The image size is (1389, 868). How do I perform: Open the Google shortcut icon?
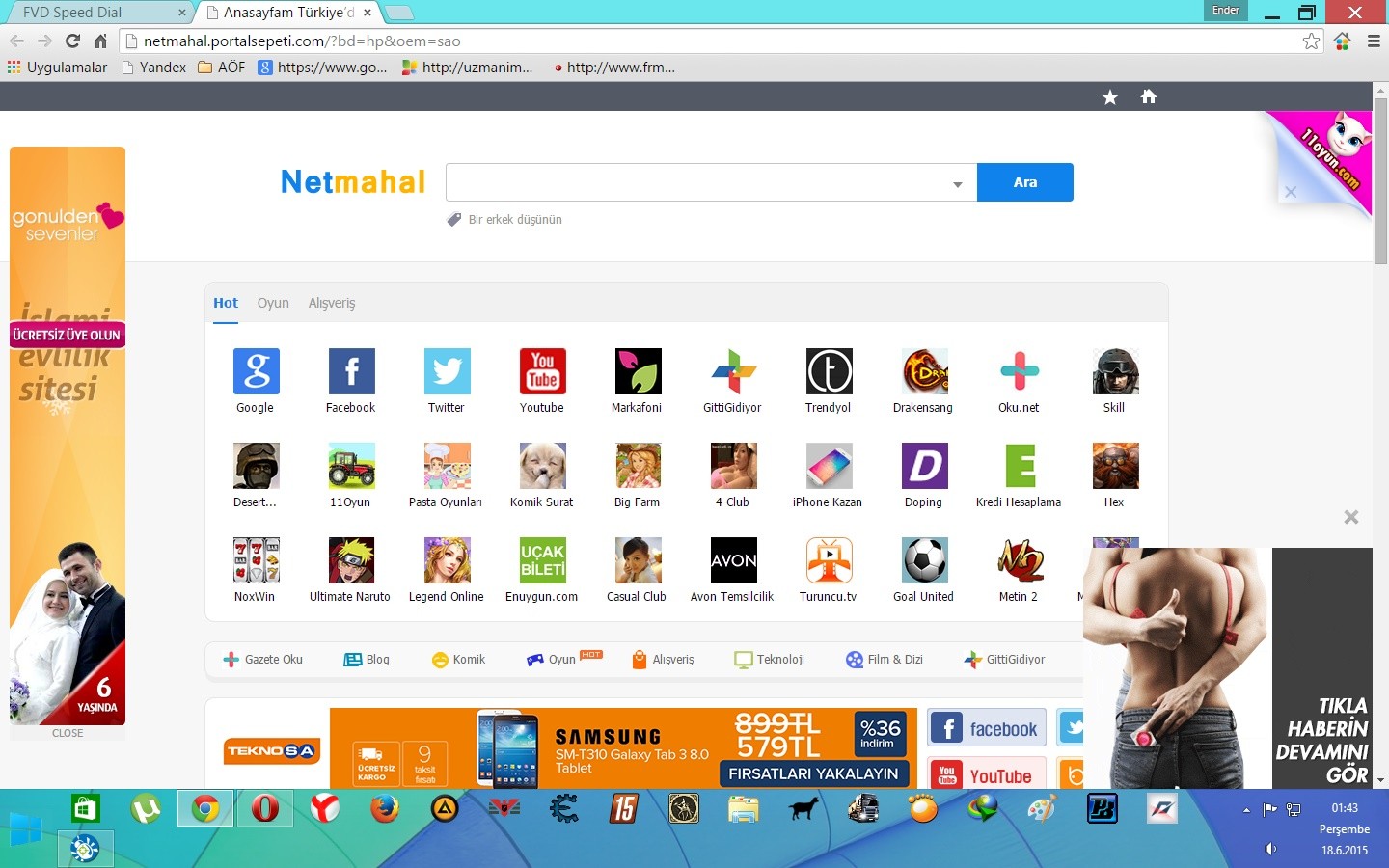click(x=256, y=371)
